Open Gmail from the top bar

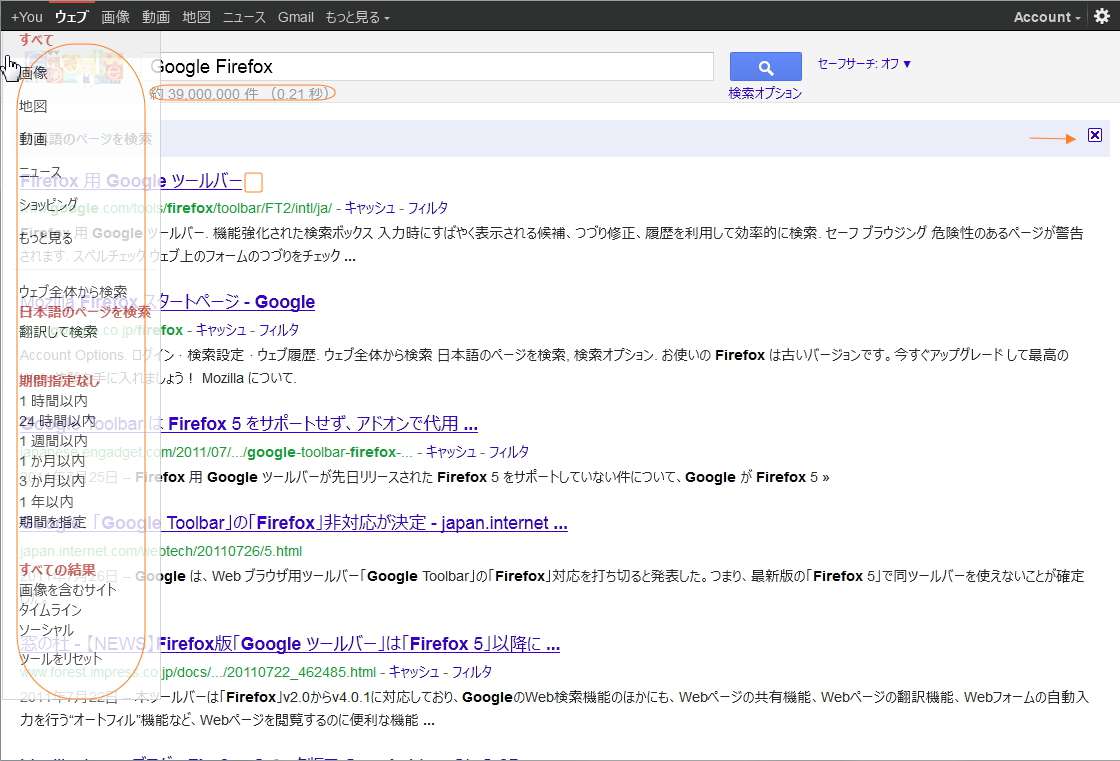[296, 17]
